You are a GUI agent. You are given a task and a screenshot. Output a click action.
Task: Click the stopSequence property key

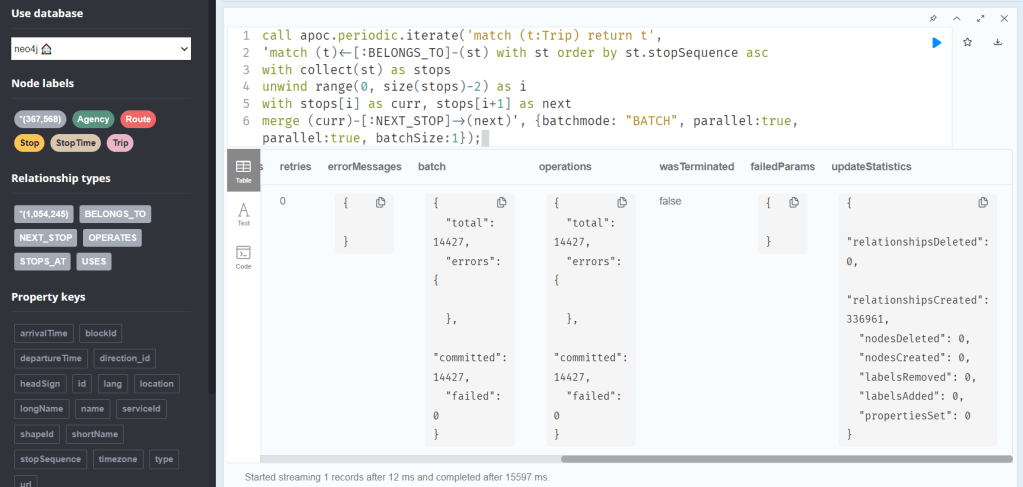[x=47, y=459]
